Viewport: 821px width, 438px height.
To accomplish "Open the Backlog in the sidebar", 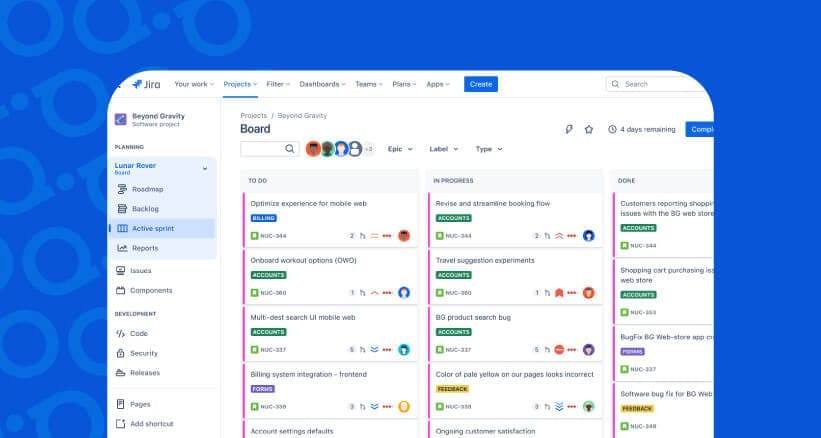I will (x=145, y=208).
